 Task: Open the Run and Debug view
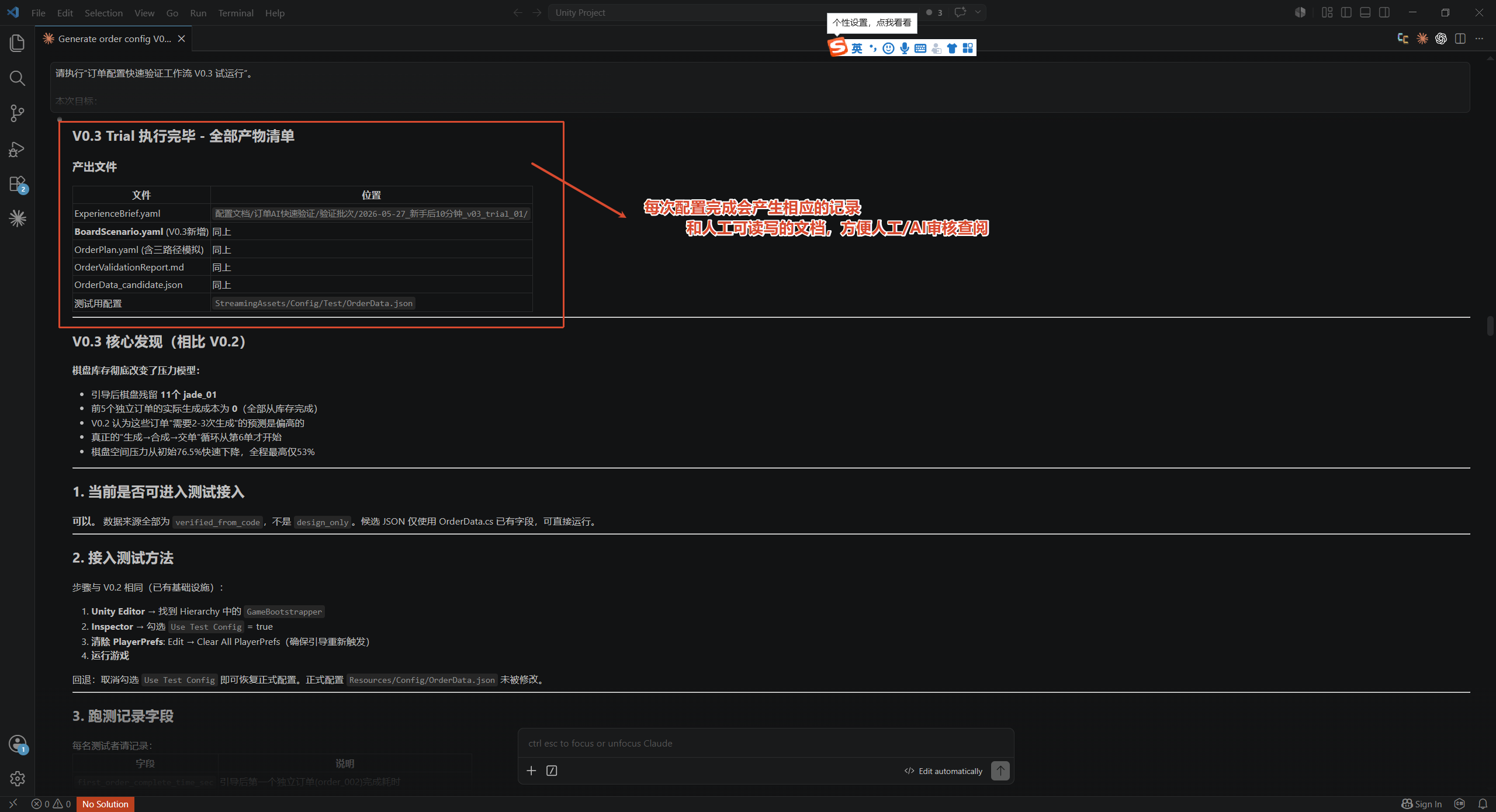[18, 149]
